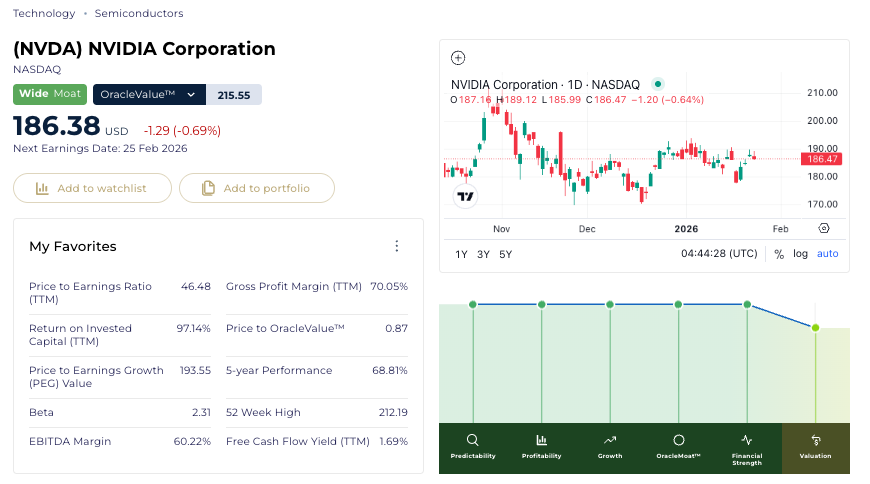Open My Favorites three-dot menu
The image size is (870, 484).
397,246
